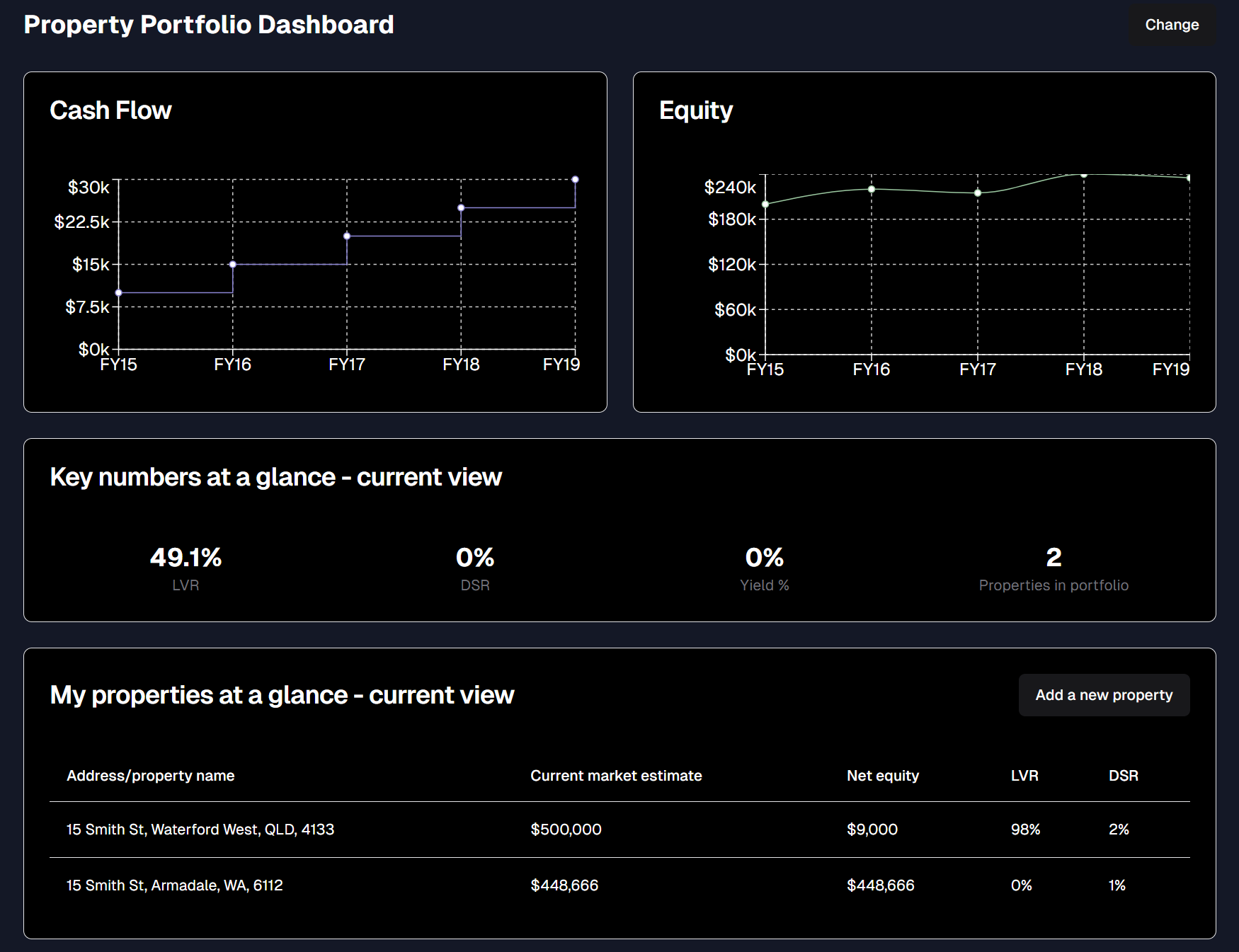This screenshot has width=1239, height=952.
Task: Click the Address/property name column header
Action: point(150,775)
